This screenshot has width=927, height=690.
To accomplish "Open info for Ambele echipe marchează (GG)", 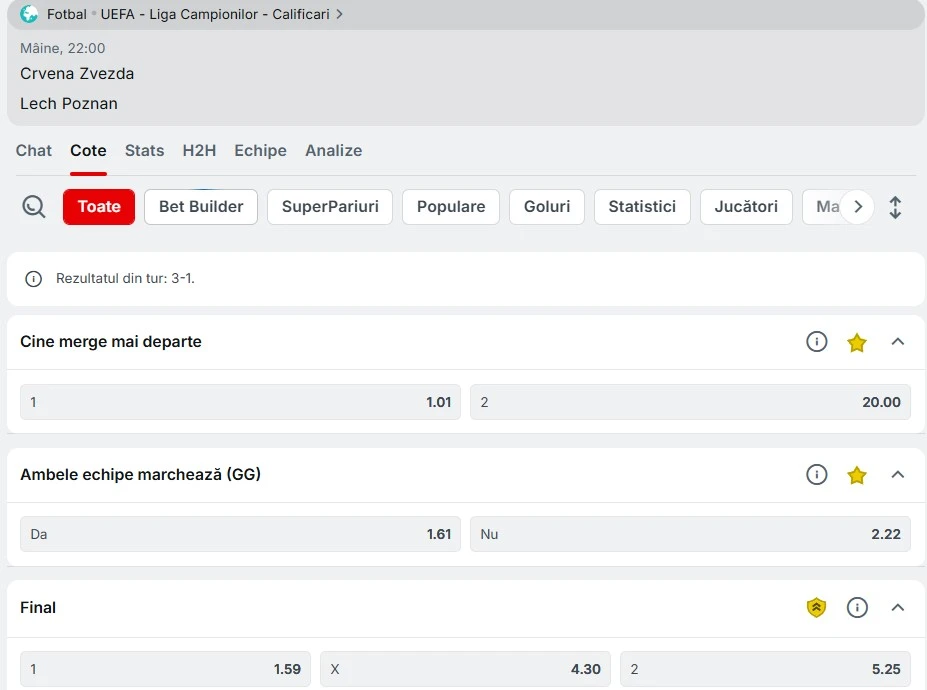I will (x=816, y=474).
